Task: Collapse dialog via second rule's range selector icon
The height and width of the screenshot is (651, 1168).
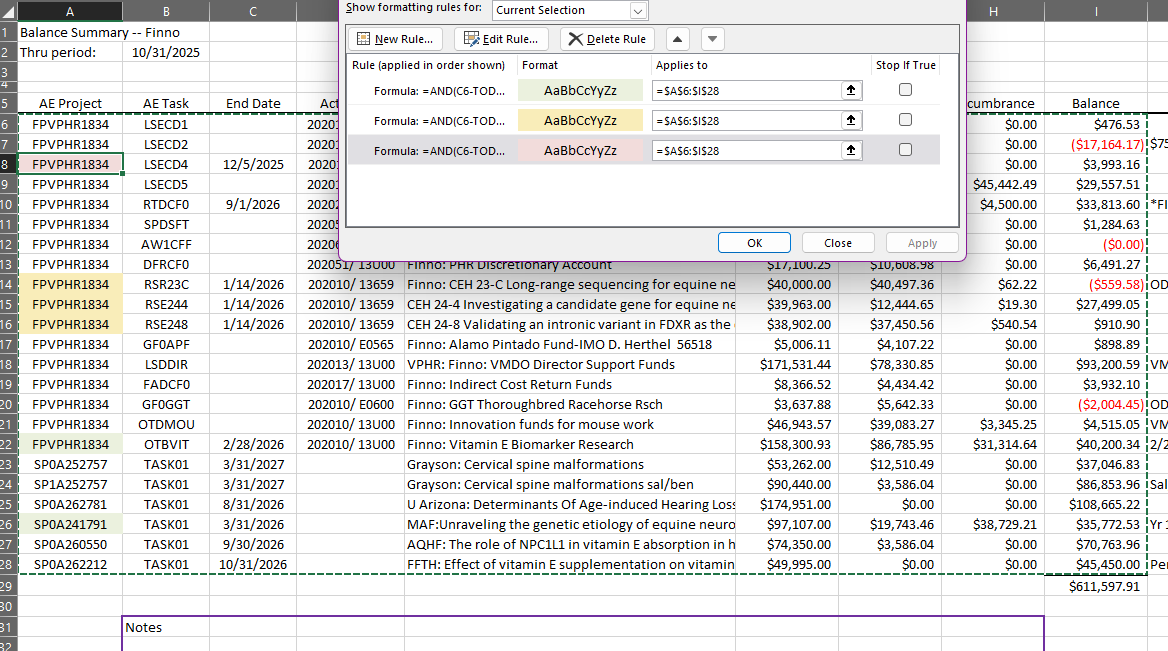Action: click(851, 120)
